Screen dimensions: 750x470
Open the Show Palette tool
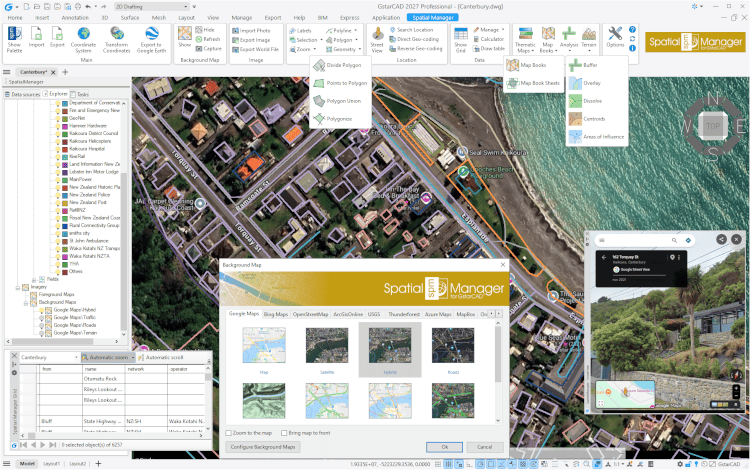[x=14, y=39]
